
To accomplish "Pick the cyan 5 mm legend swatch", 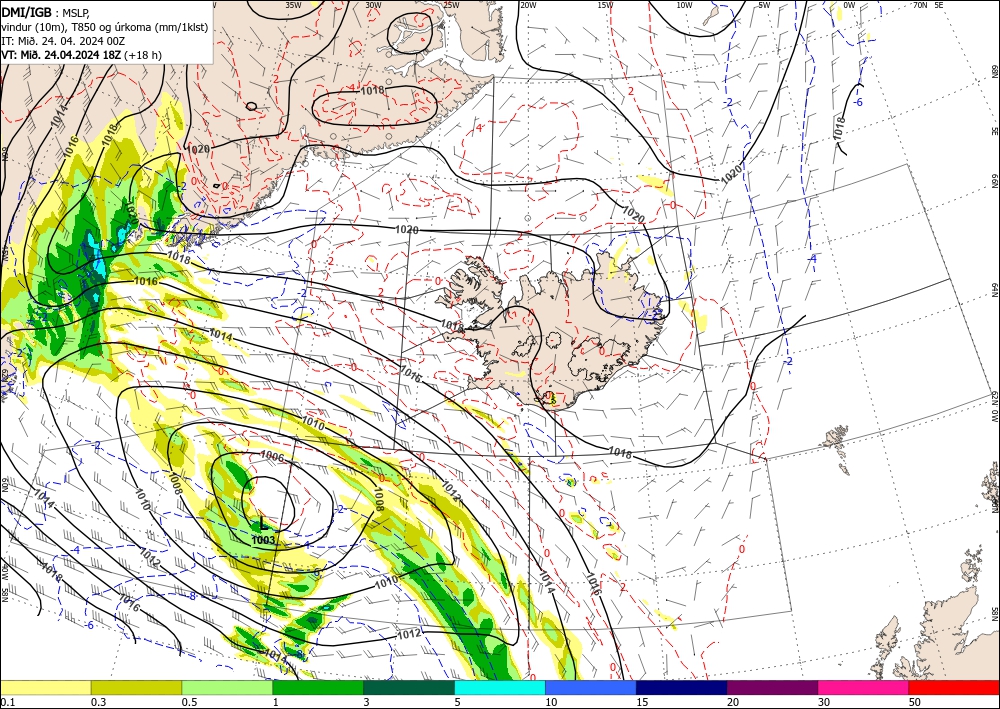I will coord(500,687).
